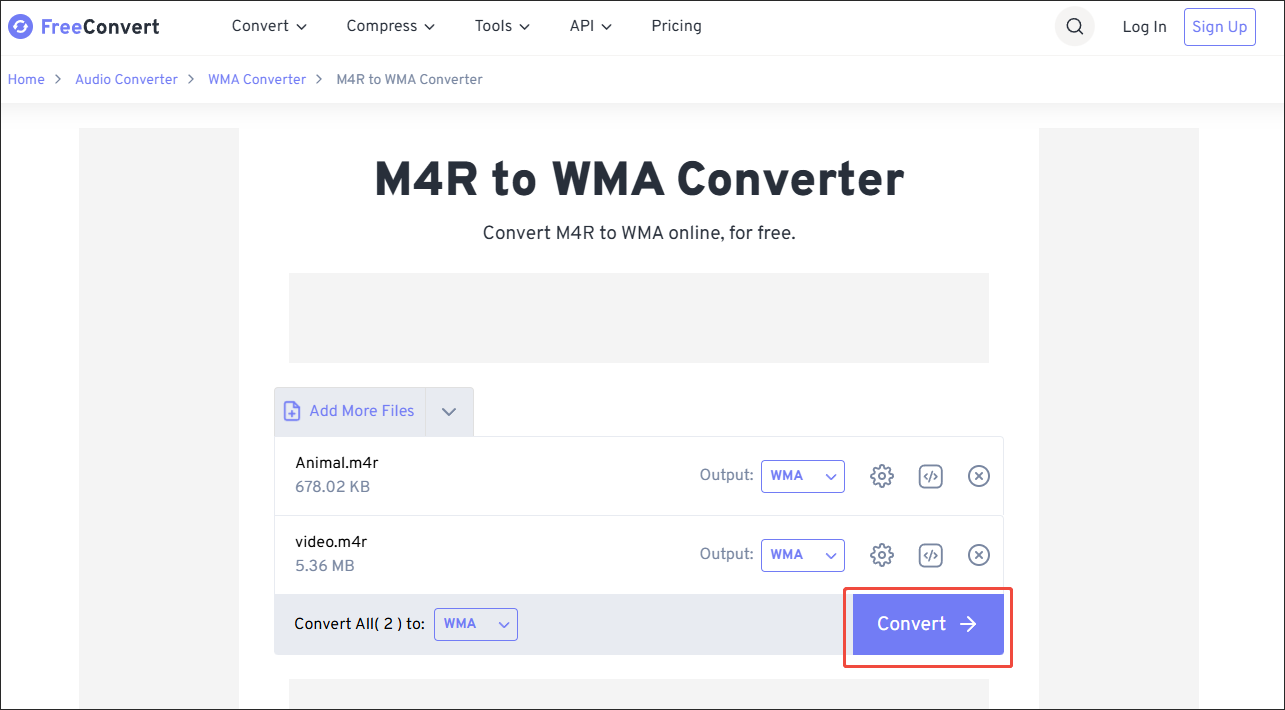Select the video.m4r file name
The height and width of the screenshot is (710, 1285).
pyautogui.click(x=331, y=542)
